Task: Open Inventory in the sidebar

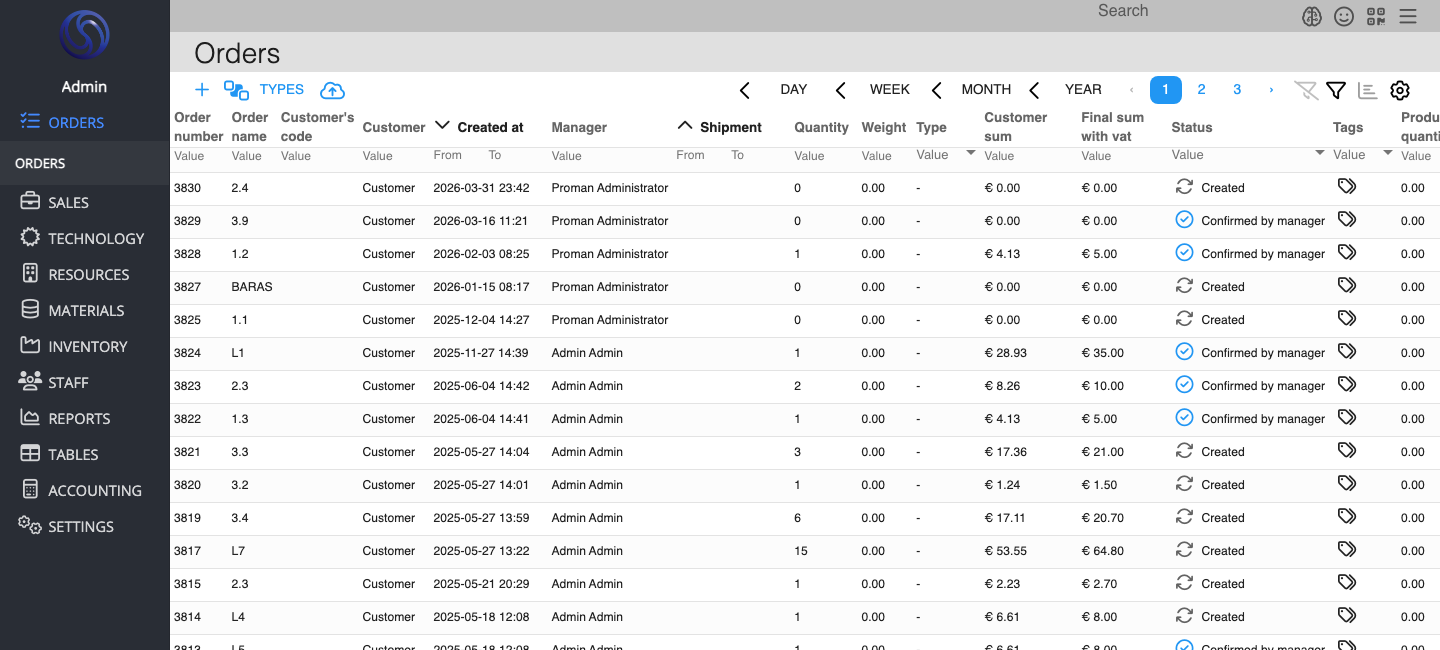Action: (87, 346)
